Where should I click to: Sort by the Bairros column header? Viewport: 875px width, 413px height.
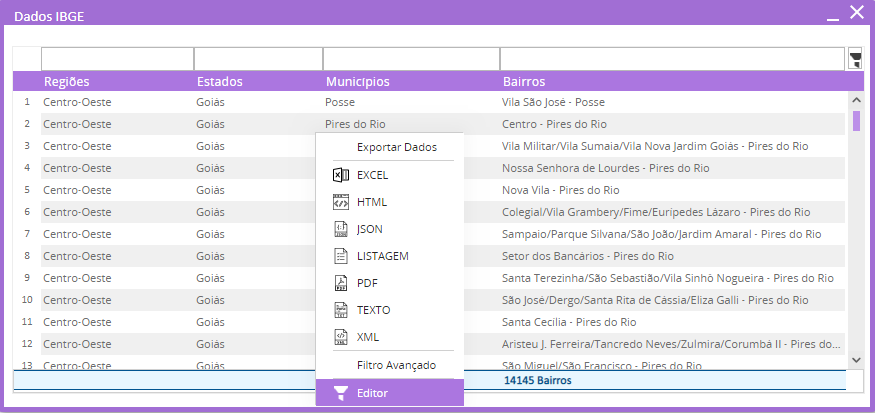pos(525,81)
